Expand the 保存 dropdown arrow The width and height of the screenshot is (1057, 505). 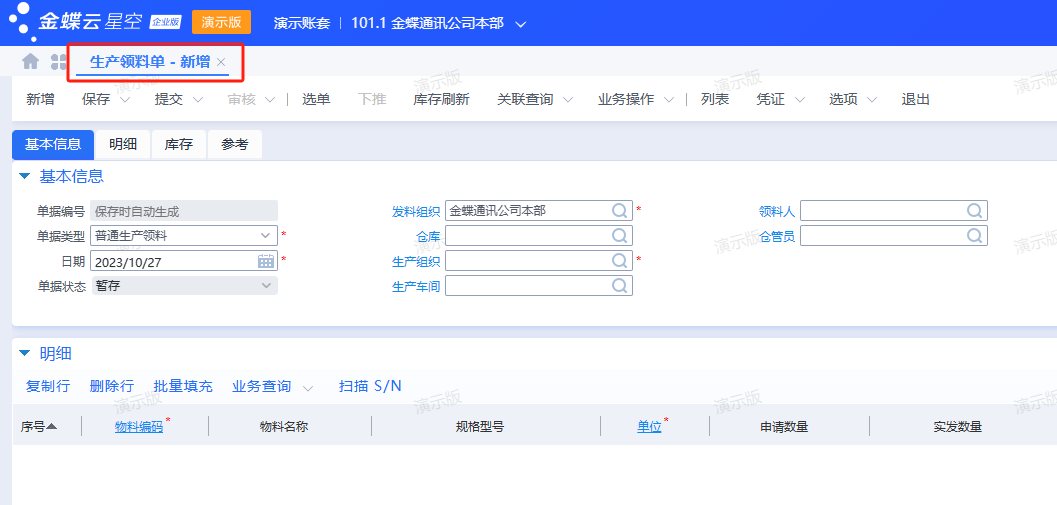tap(125, 100)
